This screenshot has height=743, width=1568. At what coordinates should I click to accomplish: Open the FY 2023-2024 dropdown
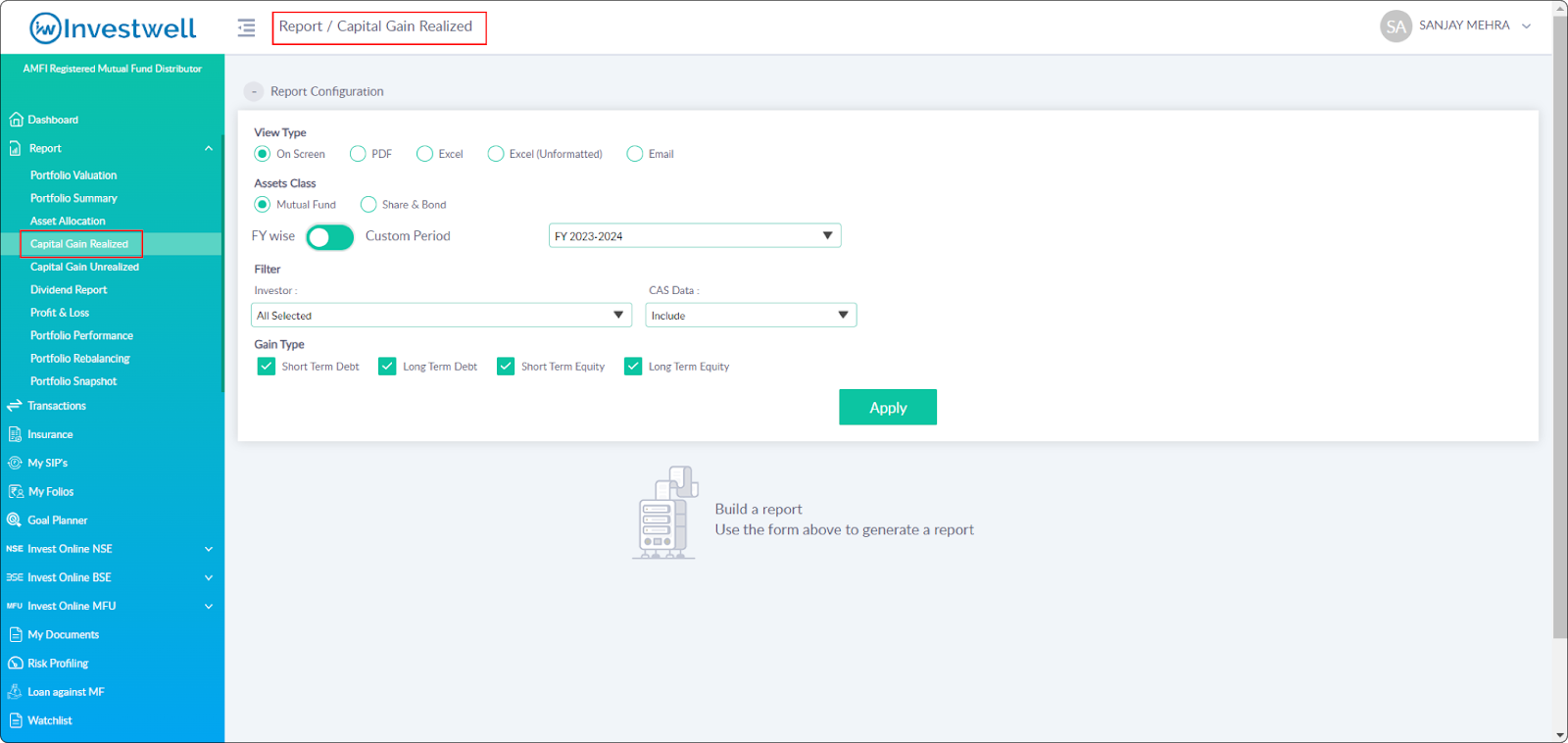tap(695, 236)
